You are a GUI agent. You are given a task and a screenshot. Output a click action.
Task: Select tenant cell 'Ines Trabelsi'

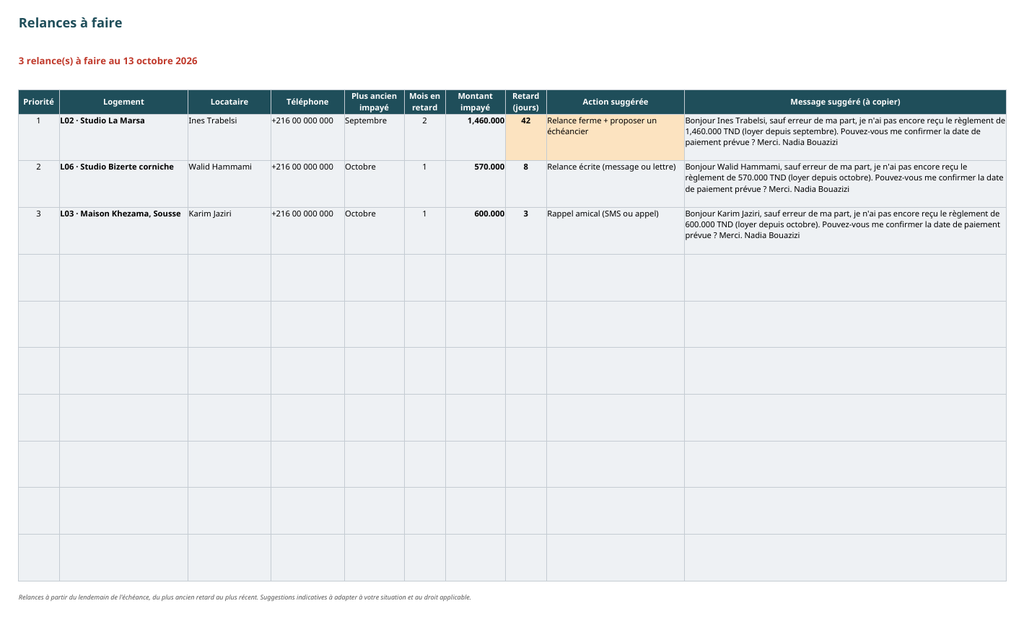[229, 138]
